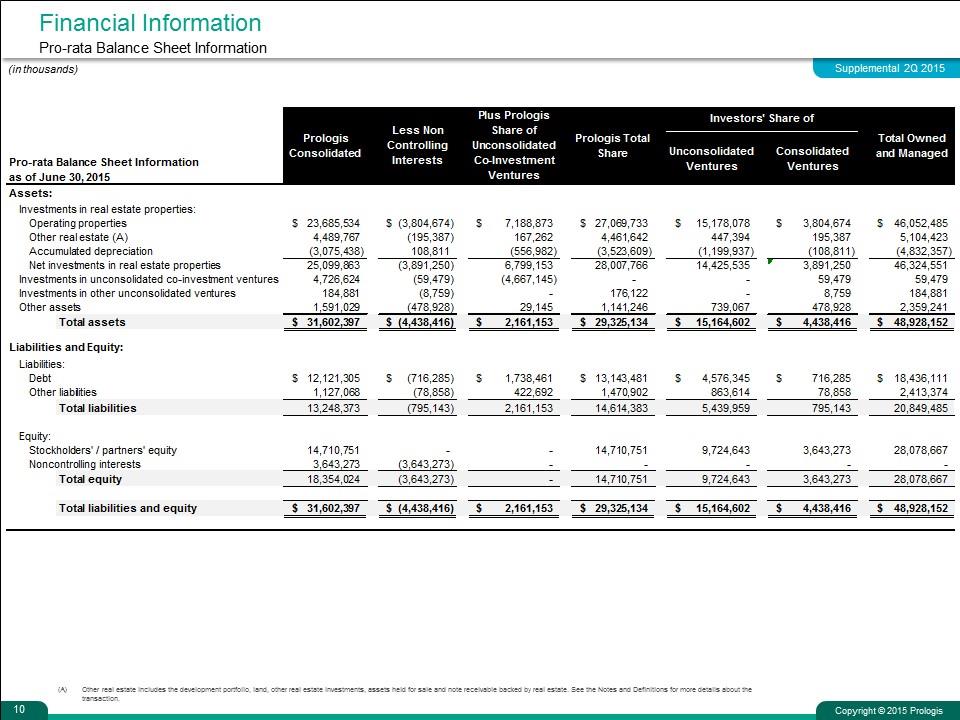Click the 'as of June 30, 2015' label
The image size is (960, 720).
(59, 178)
